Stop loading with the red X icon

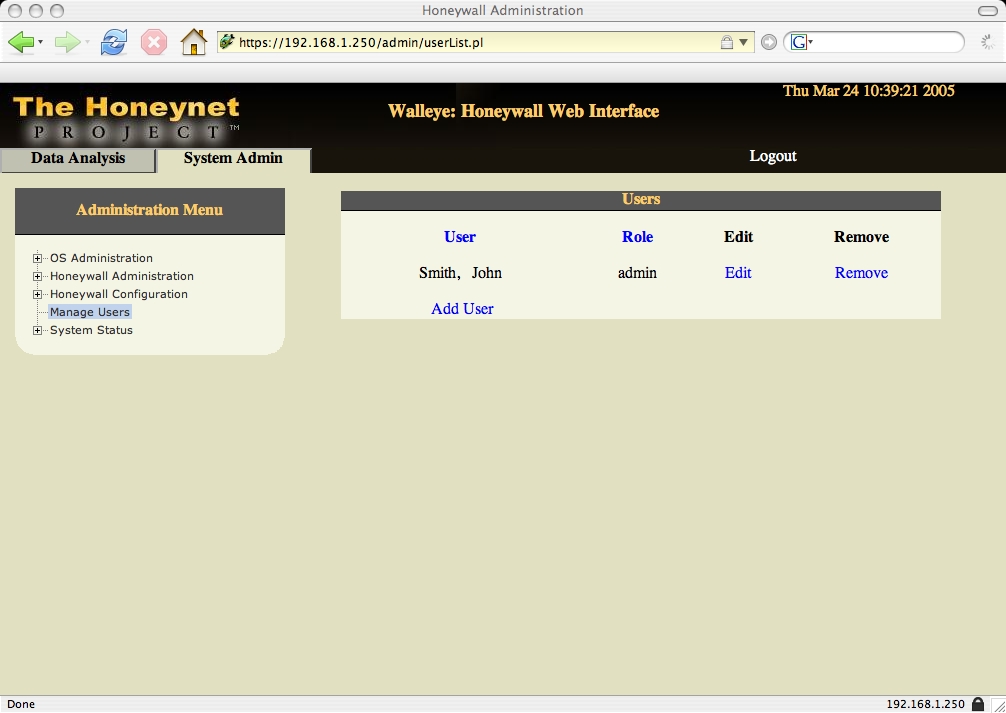click(x=154, y=42)
